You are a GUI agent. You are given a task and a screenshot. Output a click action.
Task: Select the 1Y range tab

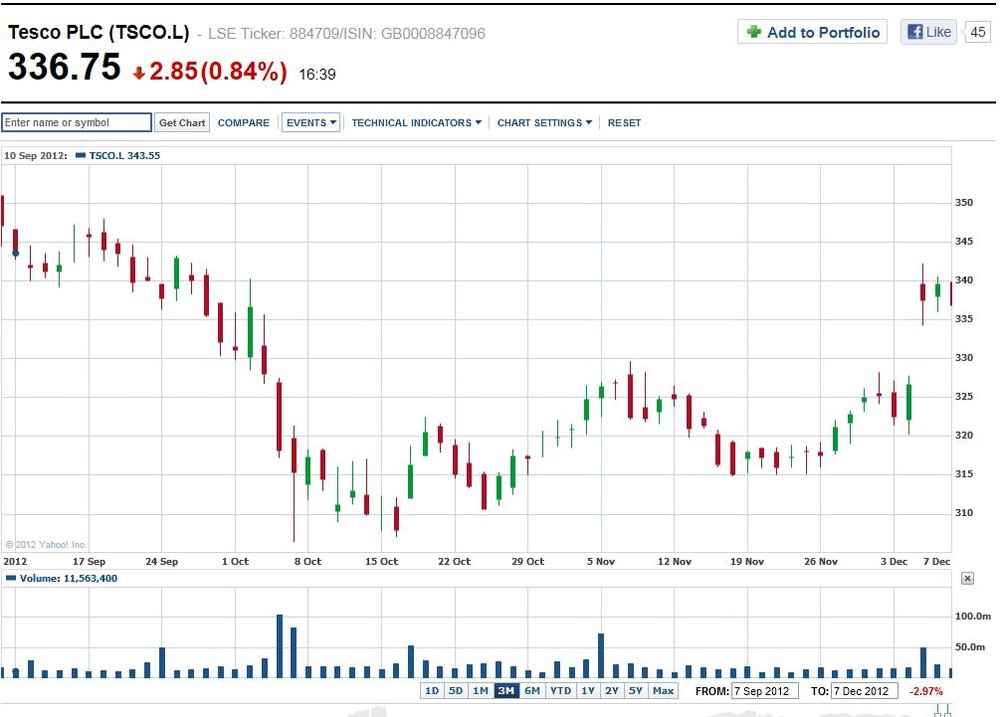588,691
